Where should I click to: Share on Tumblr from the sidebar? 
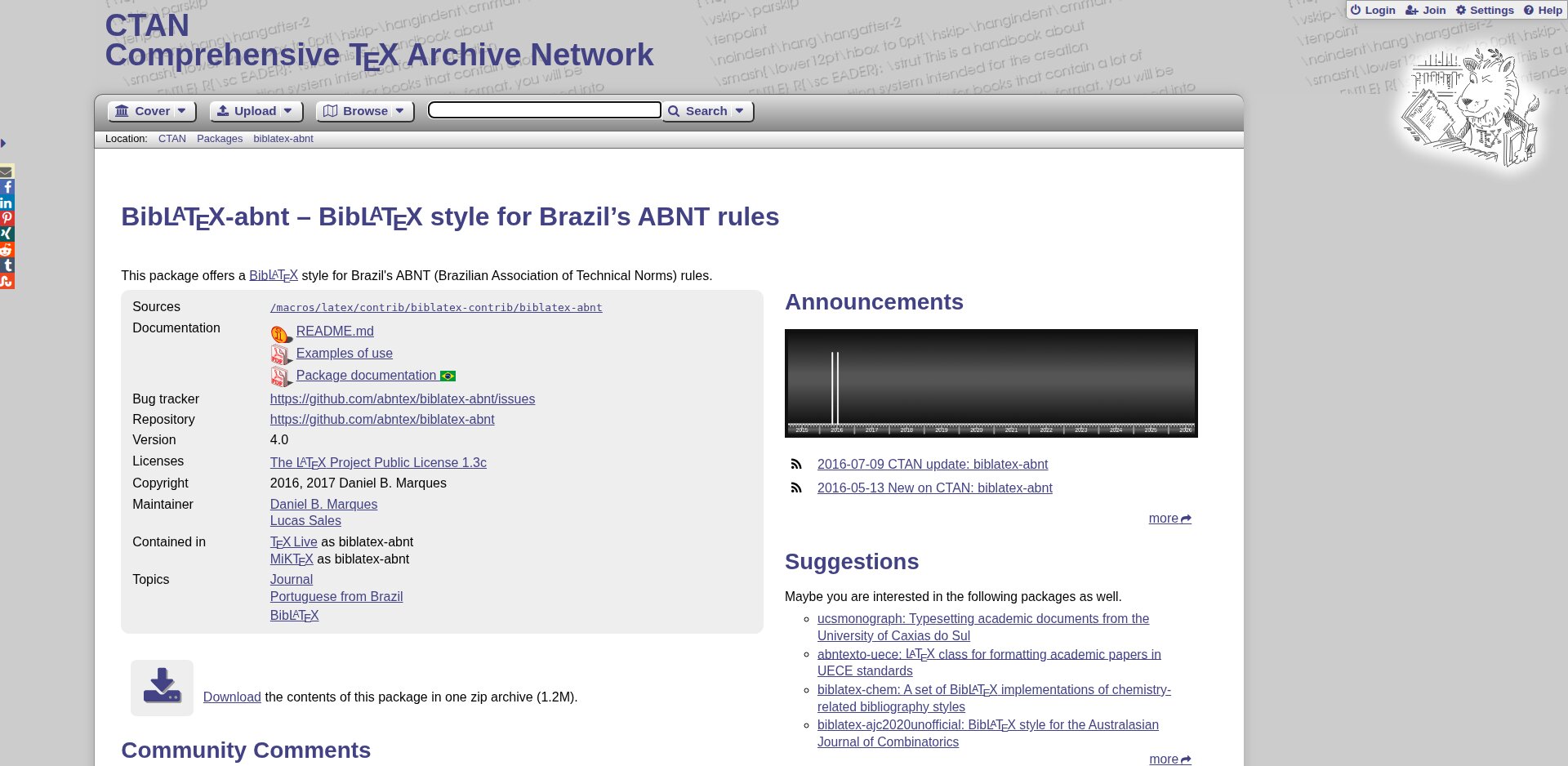click(x=7, y=265)
